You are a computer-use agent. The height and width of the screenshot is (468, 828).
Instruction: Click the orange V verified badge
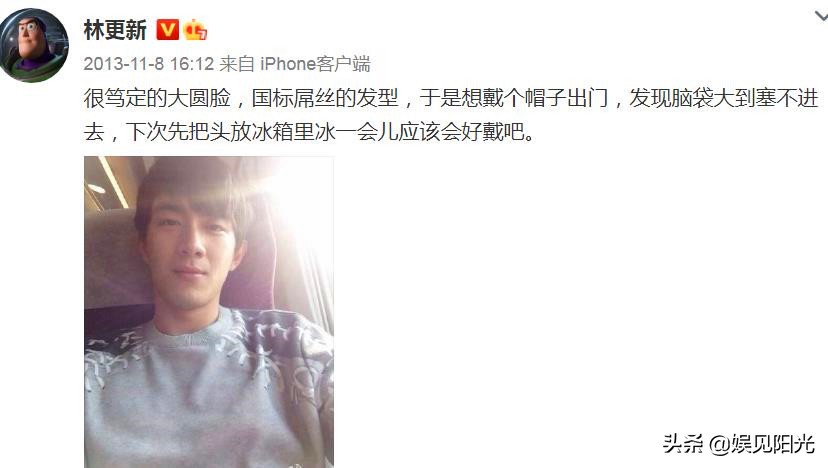[x=167, y=30]
